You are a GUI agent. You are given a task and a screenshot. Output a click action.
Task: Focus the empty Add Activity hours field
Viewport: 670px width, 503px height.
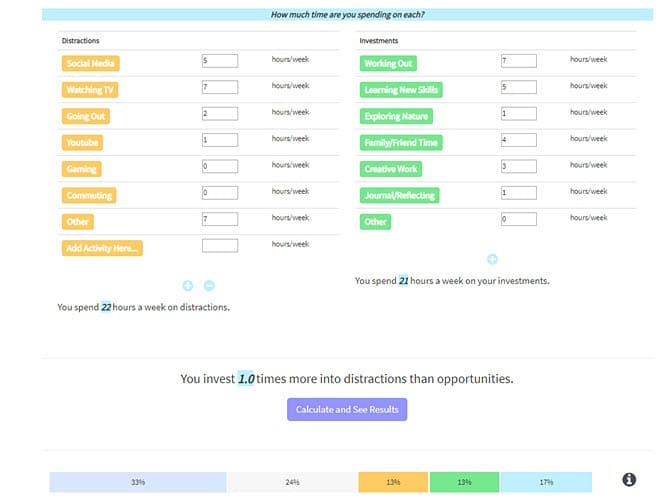point(219,245)
